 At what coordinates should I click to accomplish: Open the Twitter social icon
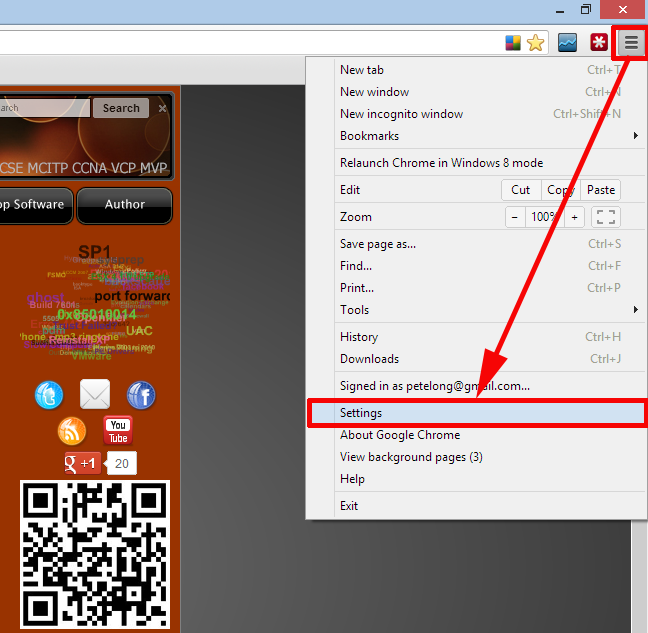click(49, 395)
